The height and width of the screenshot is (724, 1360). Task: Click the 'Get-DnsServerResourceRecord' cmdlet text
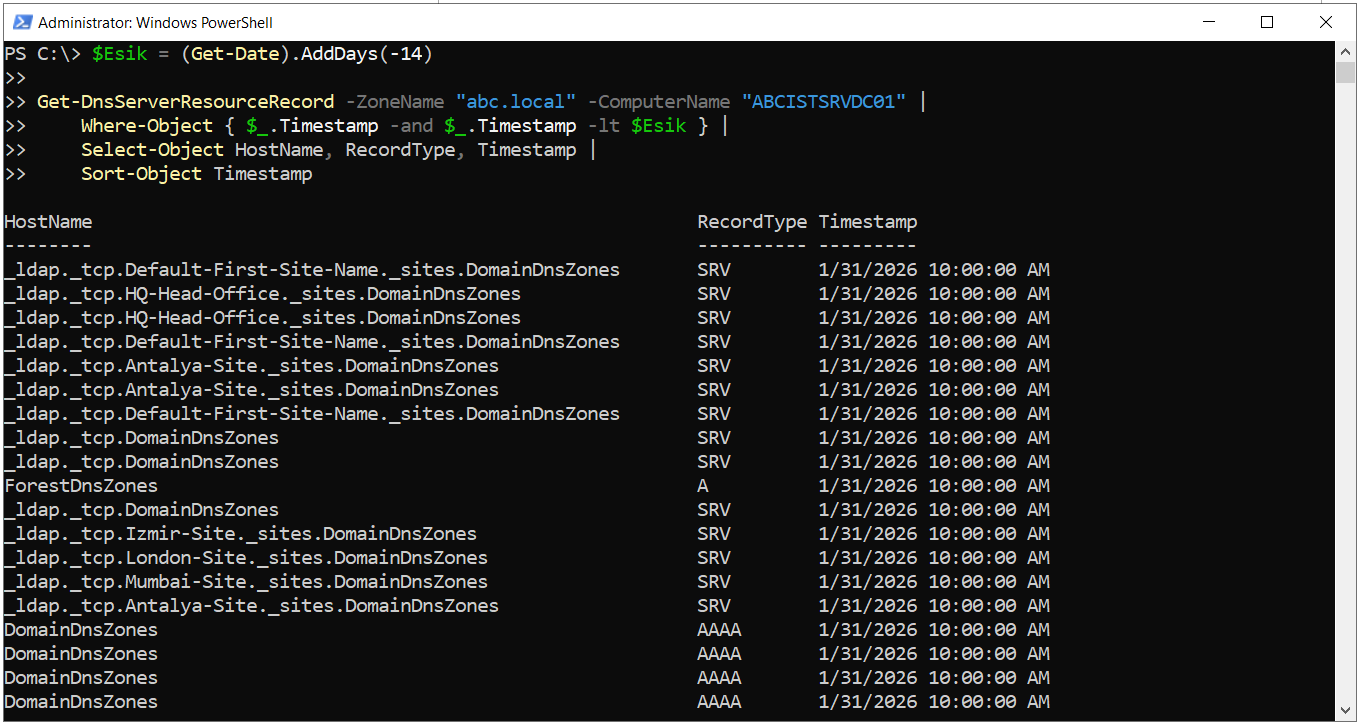185,102
